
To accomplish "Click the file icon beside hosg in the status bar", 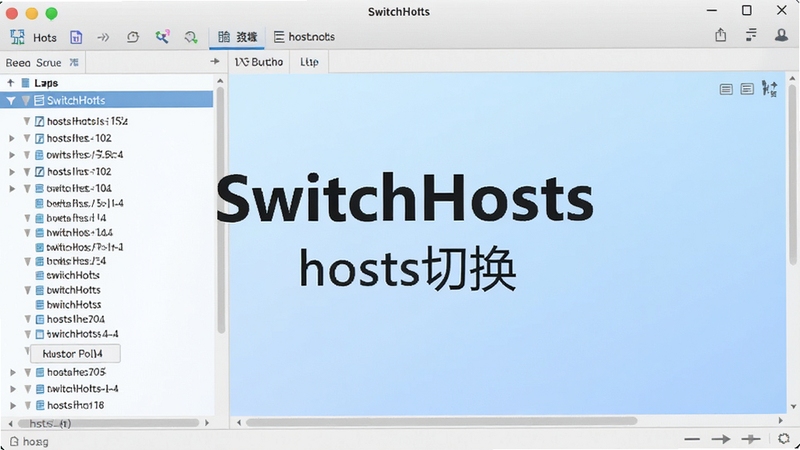I will pos(14,441).
